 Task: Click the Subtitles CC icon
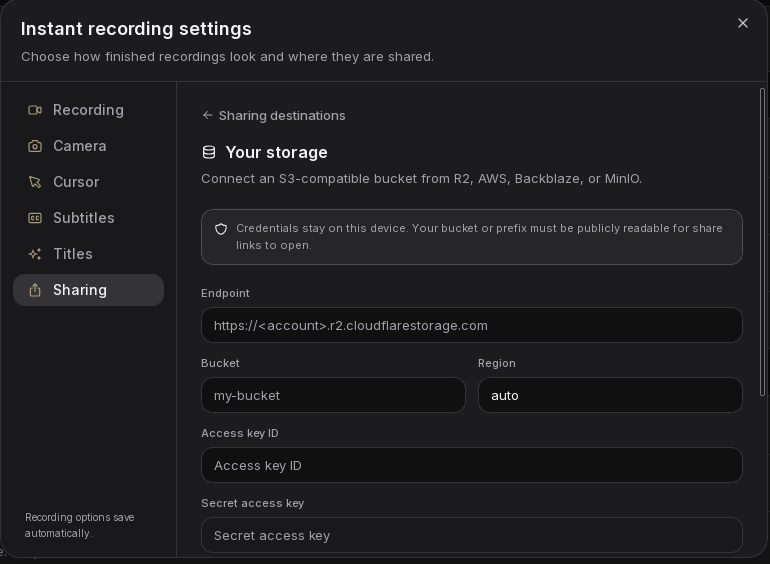pyautogui.click(x=35, y=218)
